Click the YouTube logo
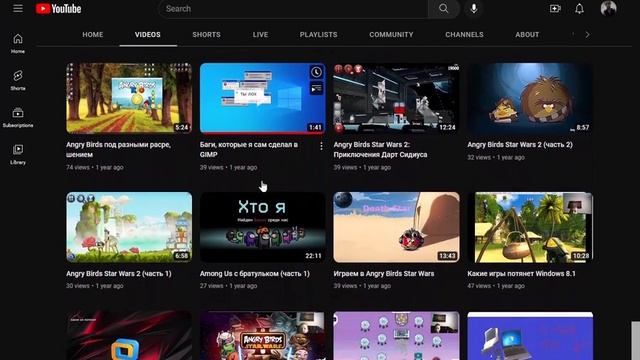Screen dimensions: 640x360 point(58,9)
